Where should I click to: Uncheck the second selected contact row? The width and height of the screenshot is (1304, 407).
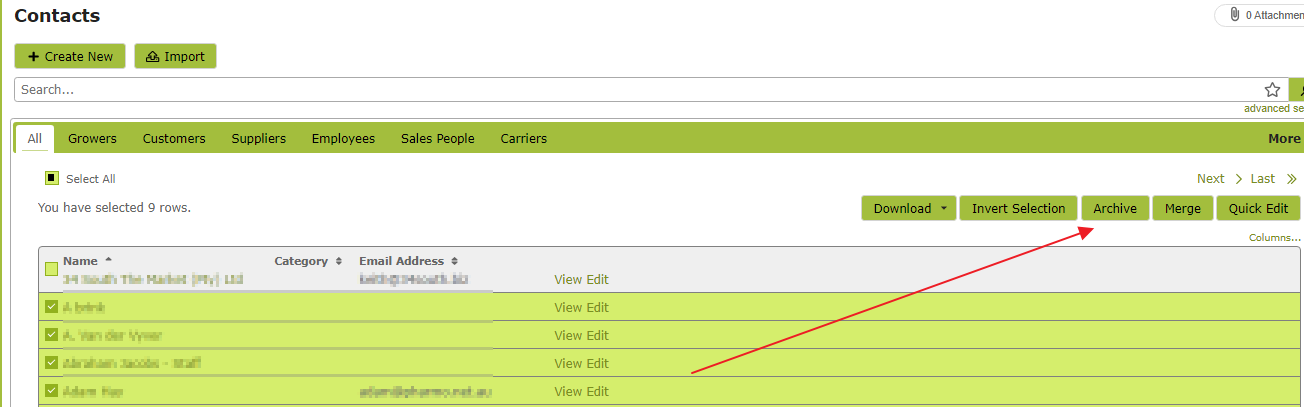[x=52, y=334]
